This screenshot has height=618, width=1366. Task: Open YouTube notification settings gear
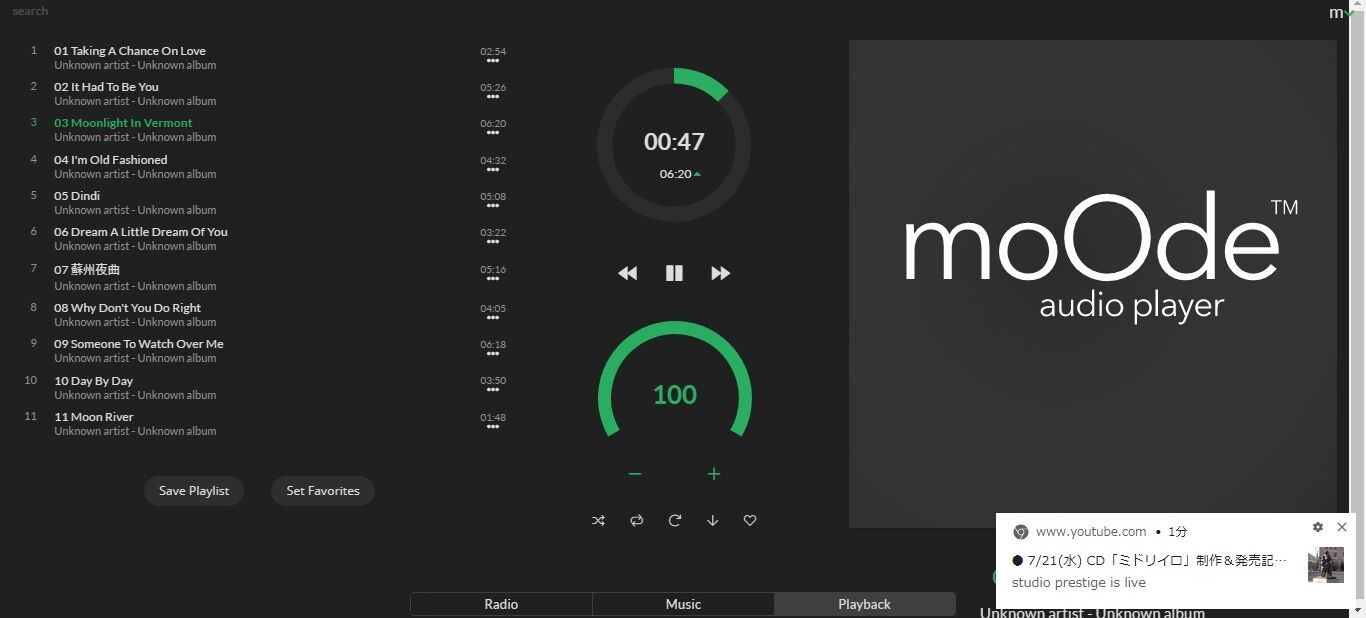[x=1318, y=527]
